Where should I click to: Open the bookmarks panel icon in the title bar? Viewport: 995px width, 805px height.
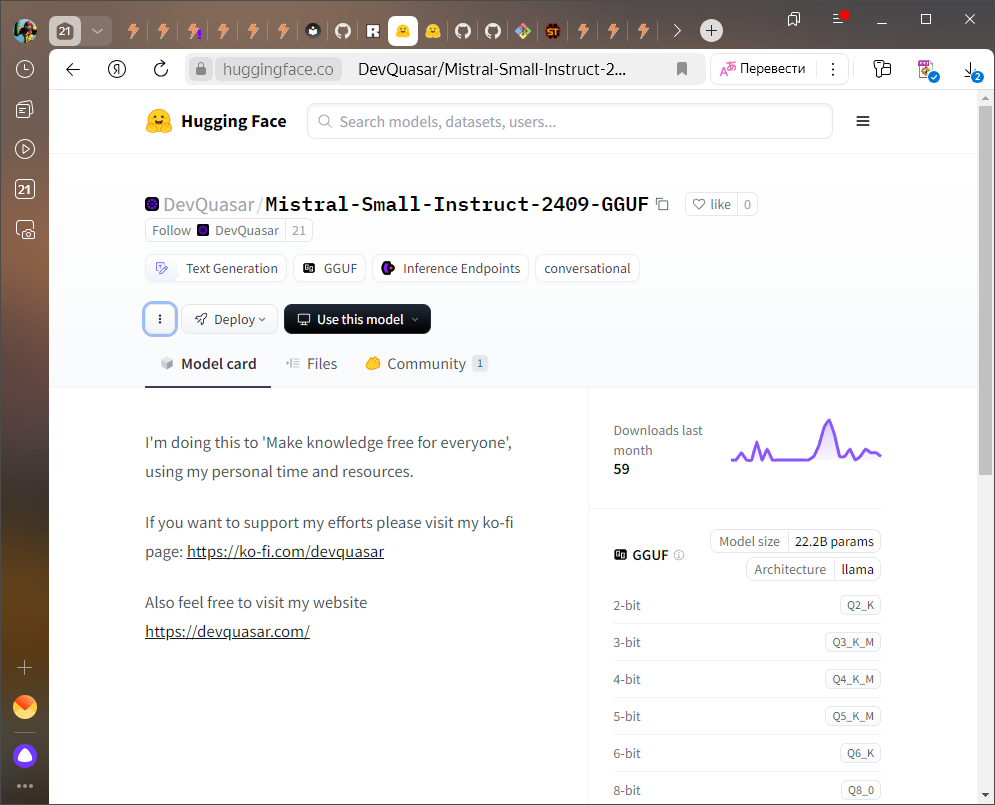pyautogui.click(x=794, y=19)
